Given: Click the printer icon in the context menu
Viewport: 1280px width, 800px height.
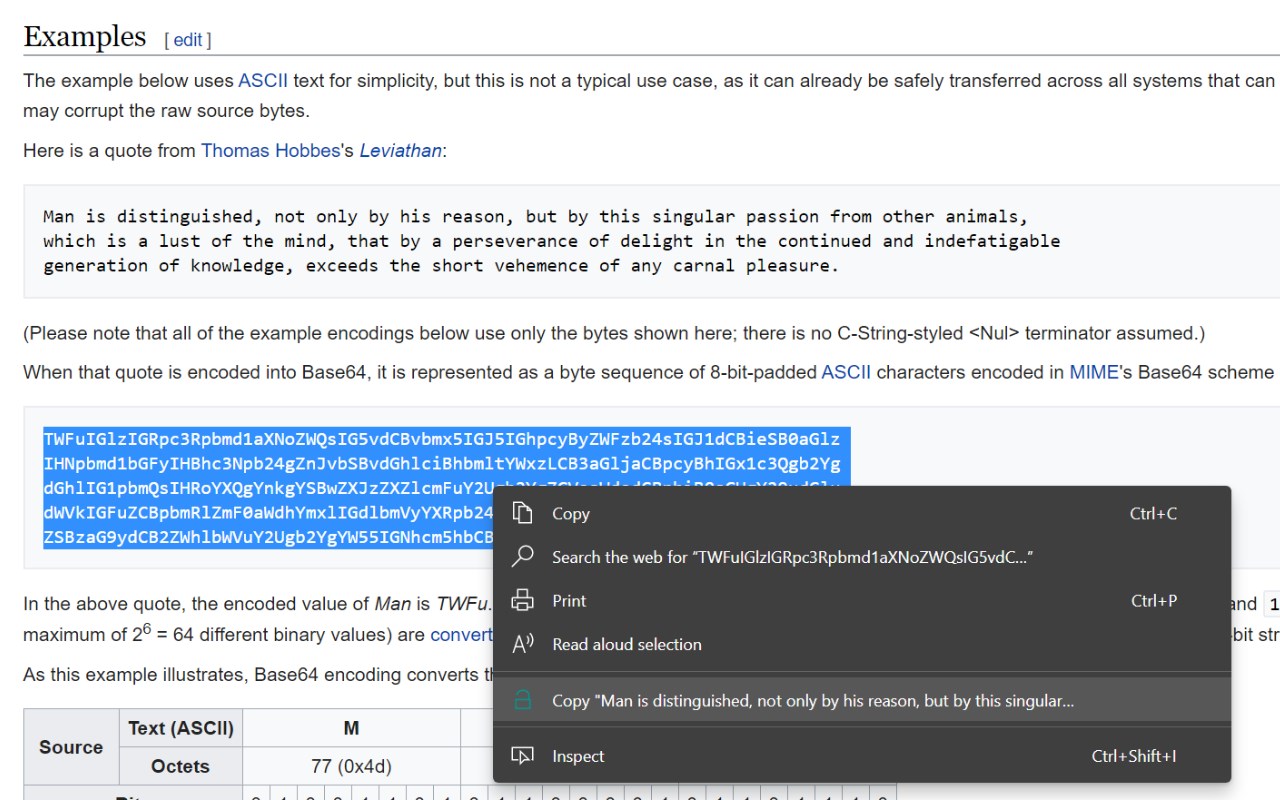Looking at the screenshot, I should pos(522,601).
